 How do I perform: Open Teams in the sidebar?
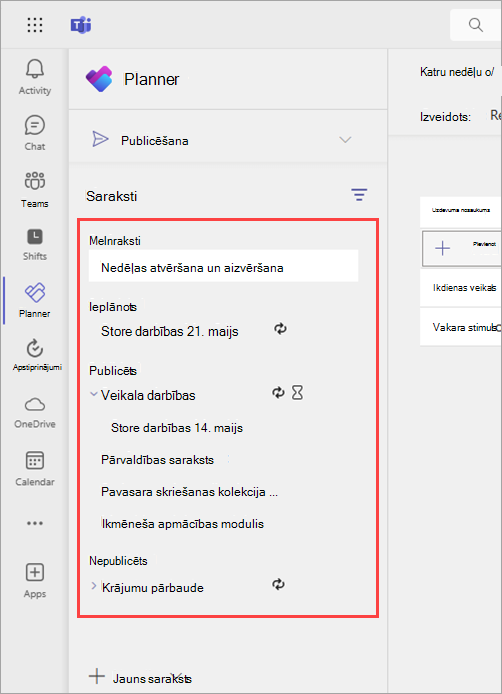click(x=35, y=190)
